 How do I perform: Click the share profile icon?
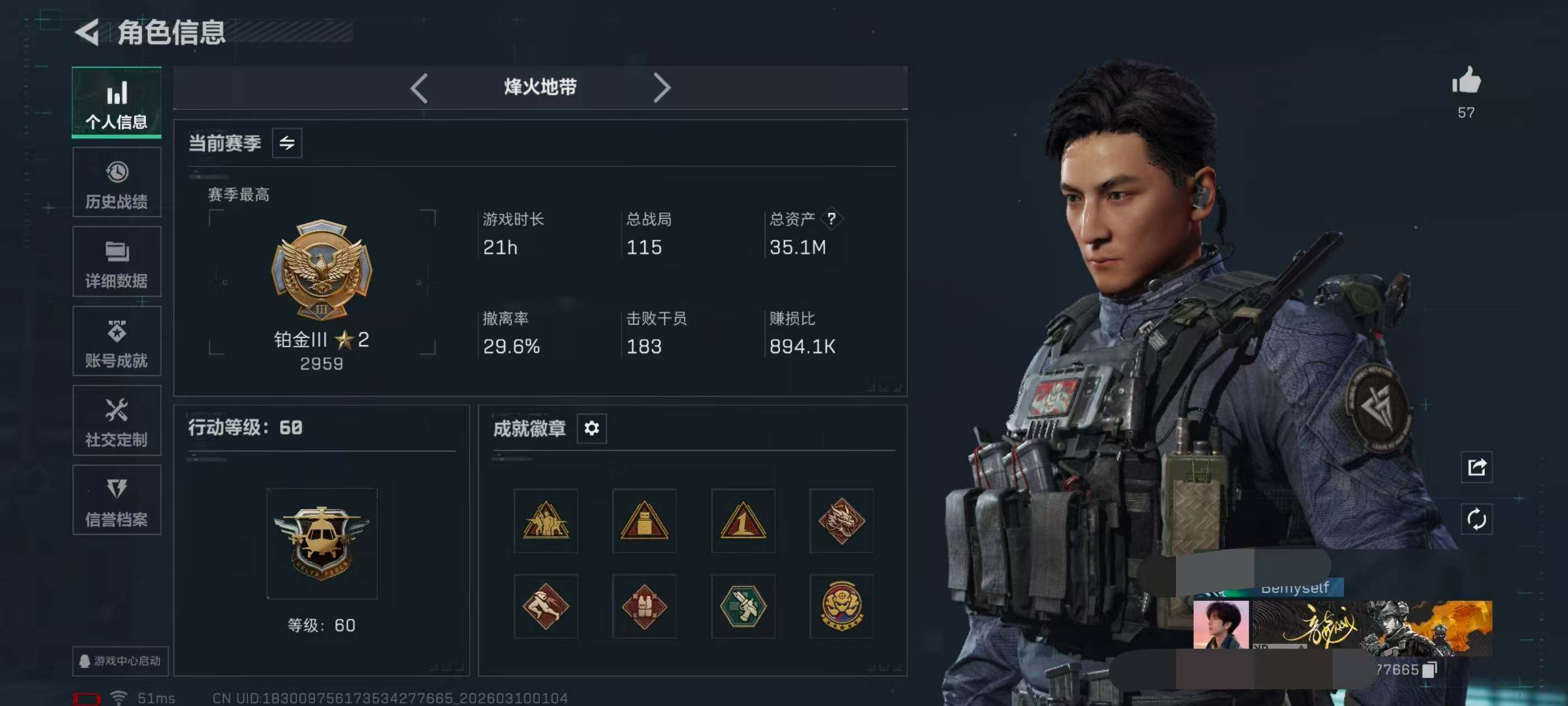pyautogui.click(x=1477, y=467)
